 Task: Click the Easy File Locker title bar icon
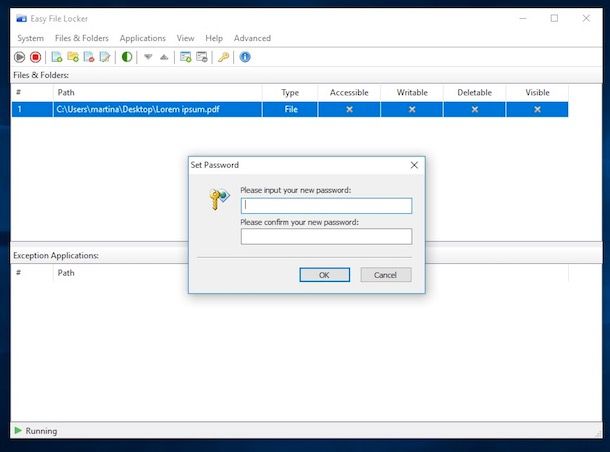21,19
